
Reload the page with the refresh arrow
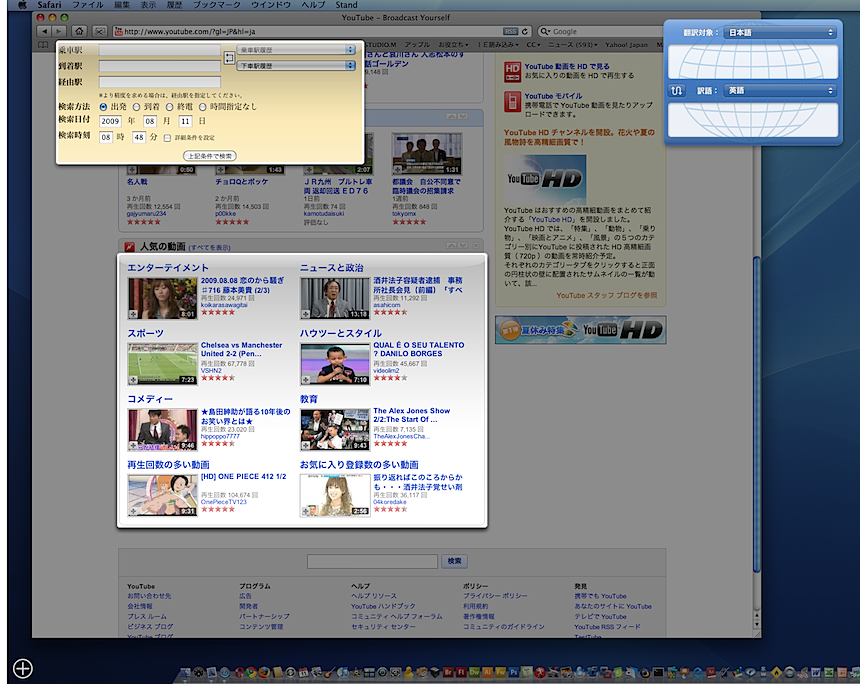point(525,31)
